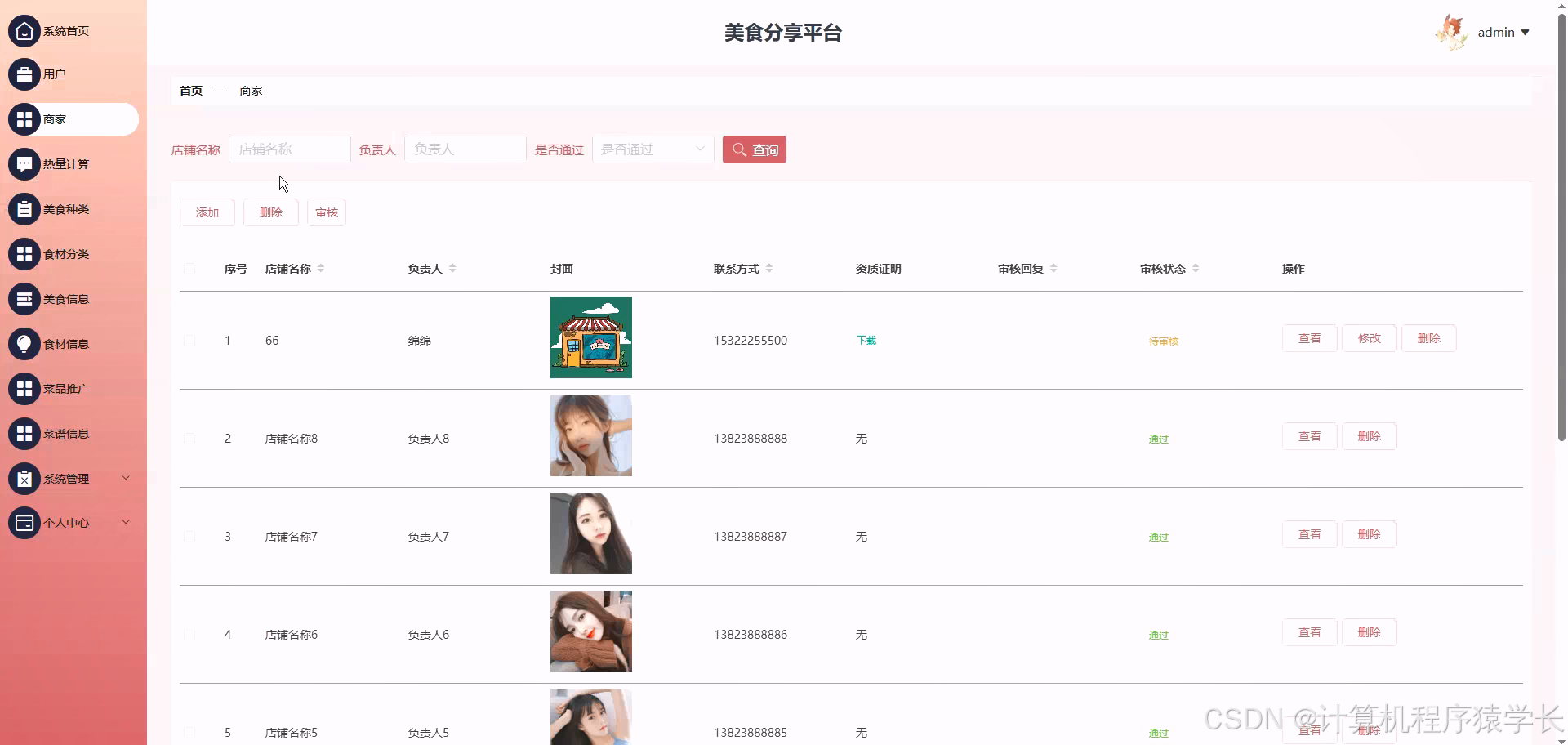Open cover image of 店铺名称7
This screenshot has width=1568, height=745.
pyautogui.click(x=591, y=533)
